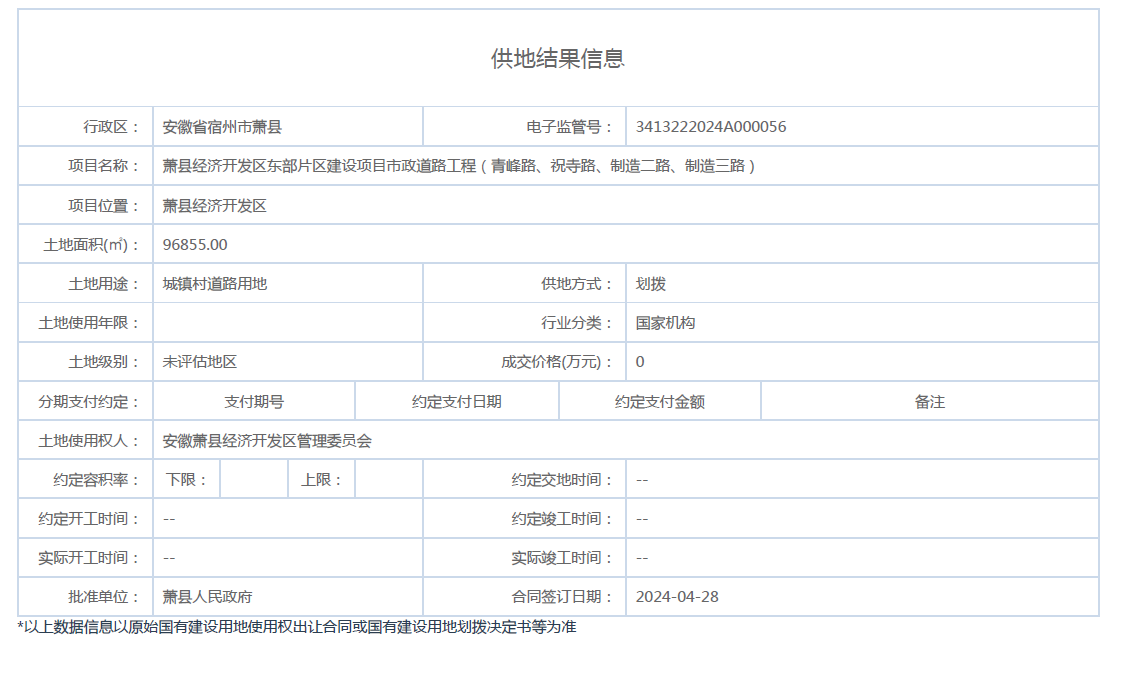Click the 行业分类 value 国家机构
Screen dimensions: 1121x679
pos(665,323)
